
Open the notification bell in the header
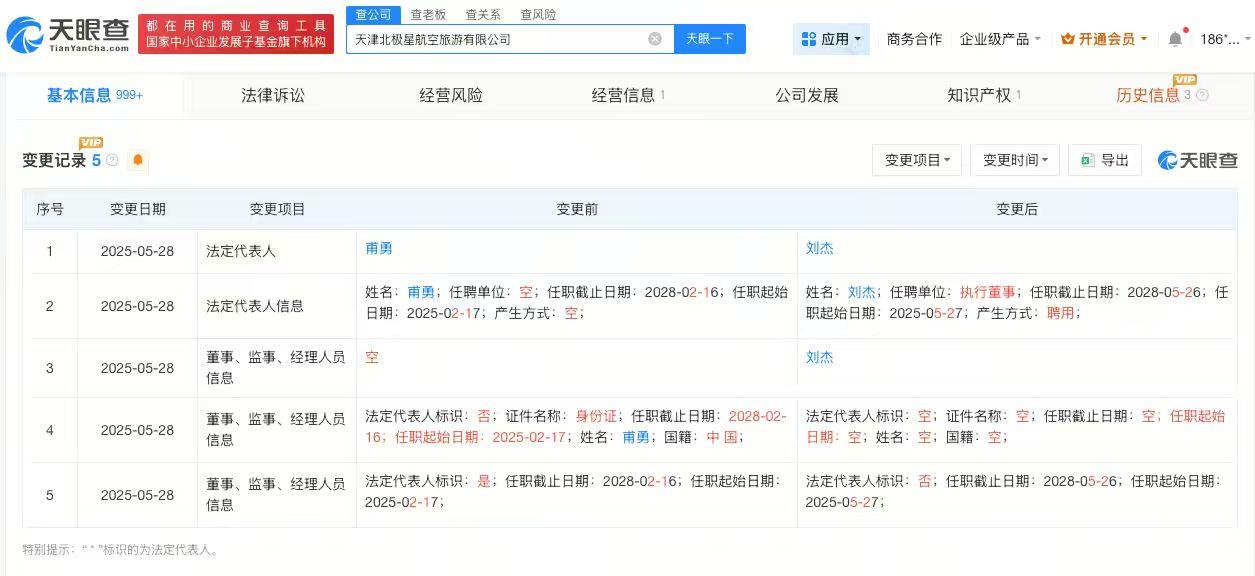pyautogui.click(x=1175, y=39)
